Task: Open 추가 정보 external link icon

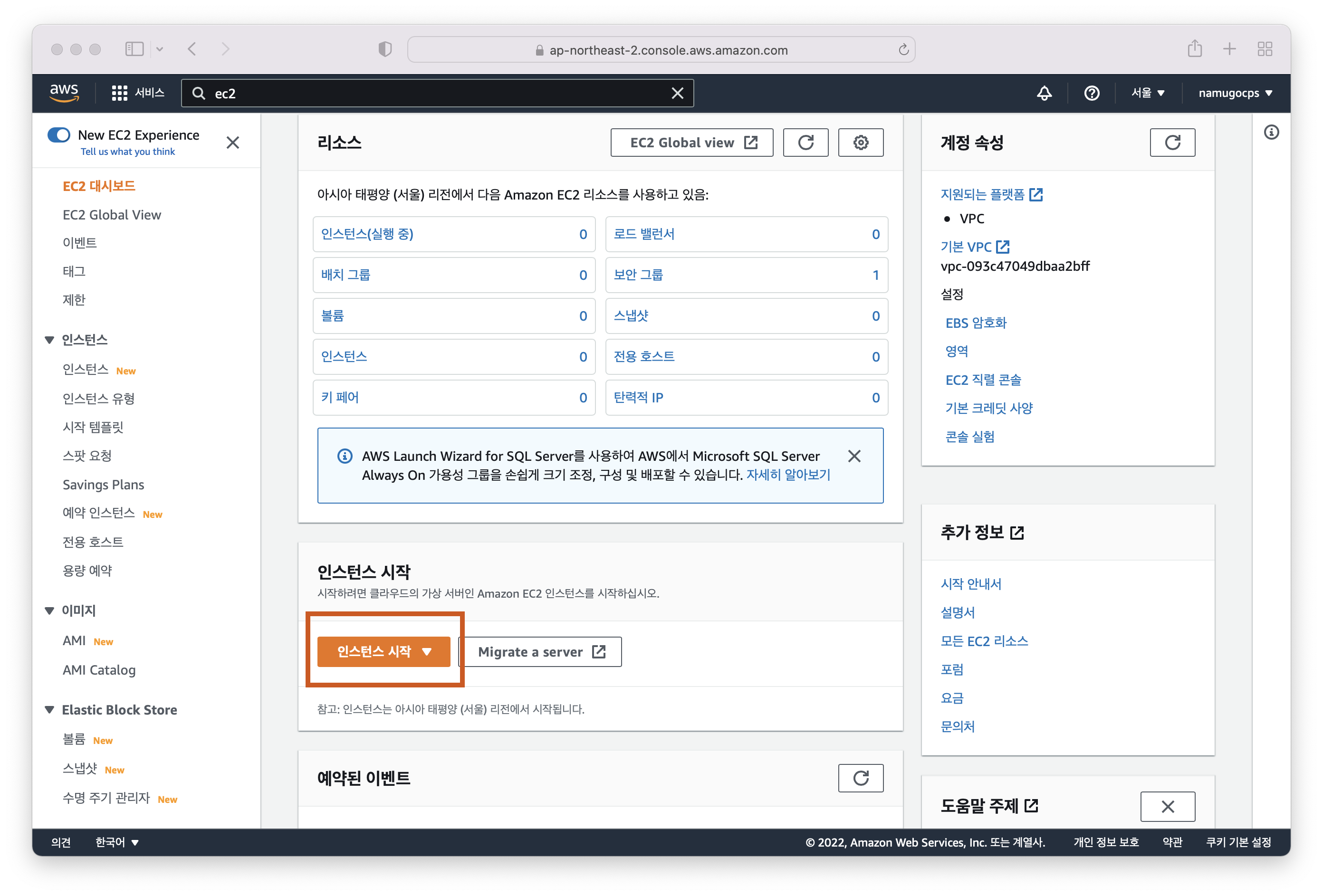Action: [1017, 533]
